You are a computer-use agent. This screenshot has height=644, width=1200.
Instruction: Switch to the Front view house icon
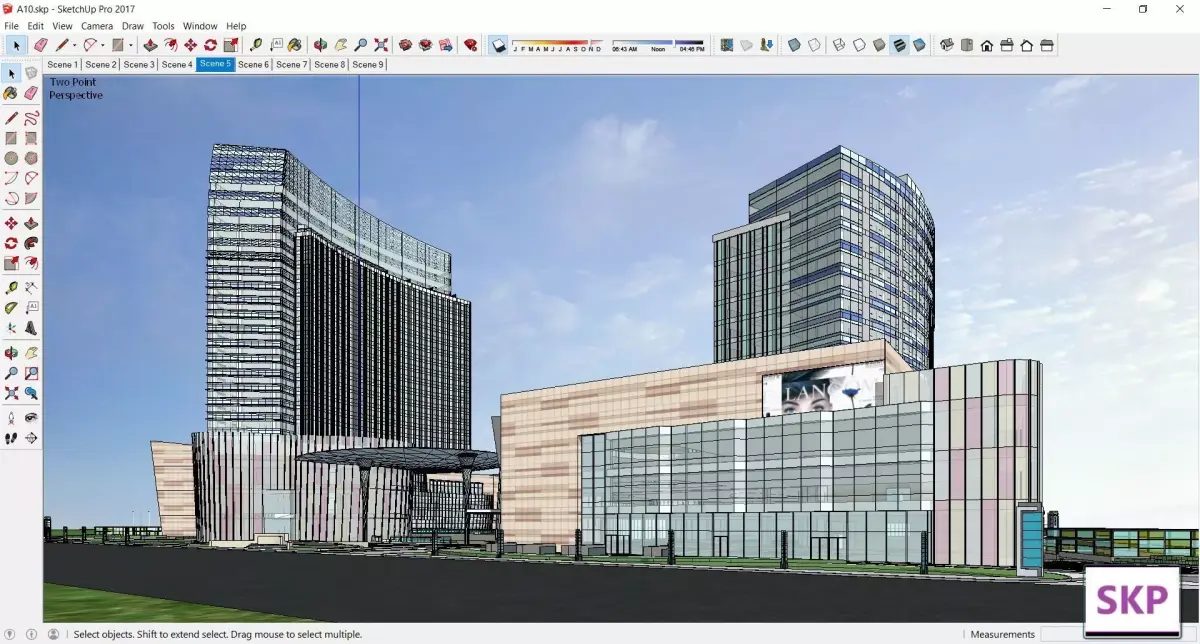(986, 45)
